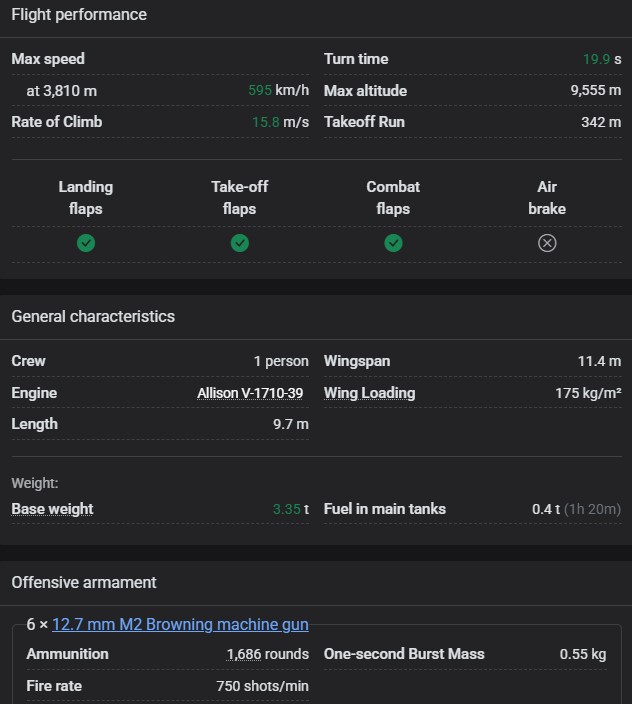Click the Max altitude label
The height and width of the screenshot is (704, 632).
pyautogui.click(x=365, y=91)
